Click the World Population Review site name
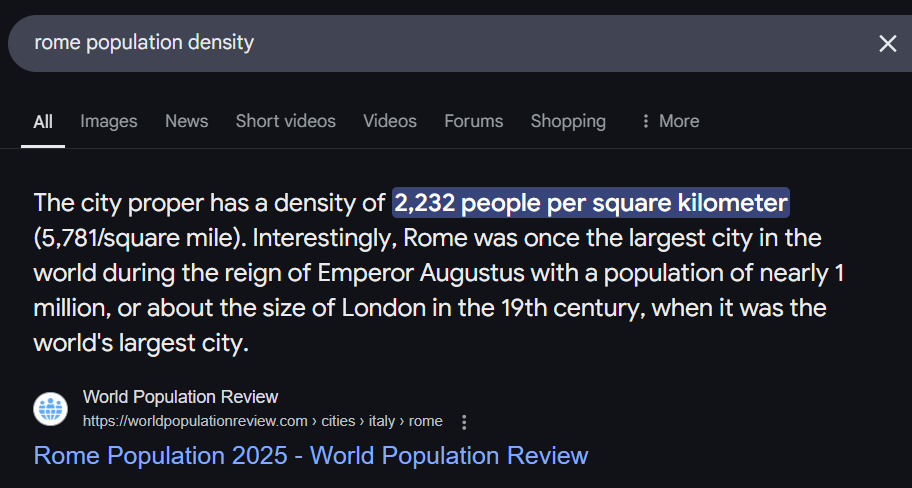The width and height of the screenshot is (912, 488). point(180,397)
